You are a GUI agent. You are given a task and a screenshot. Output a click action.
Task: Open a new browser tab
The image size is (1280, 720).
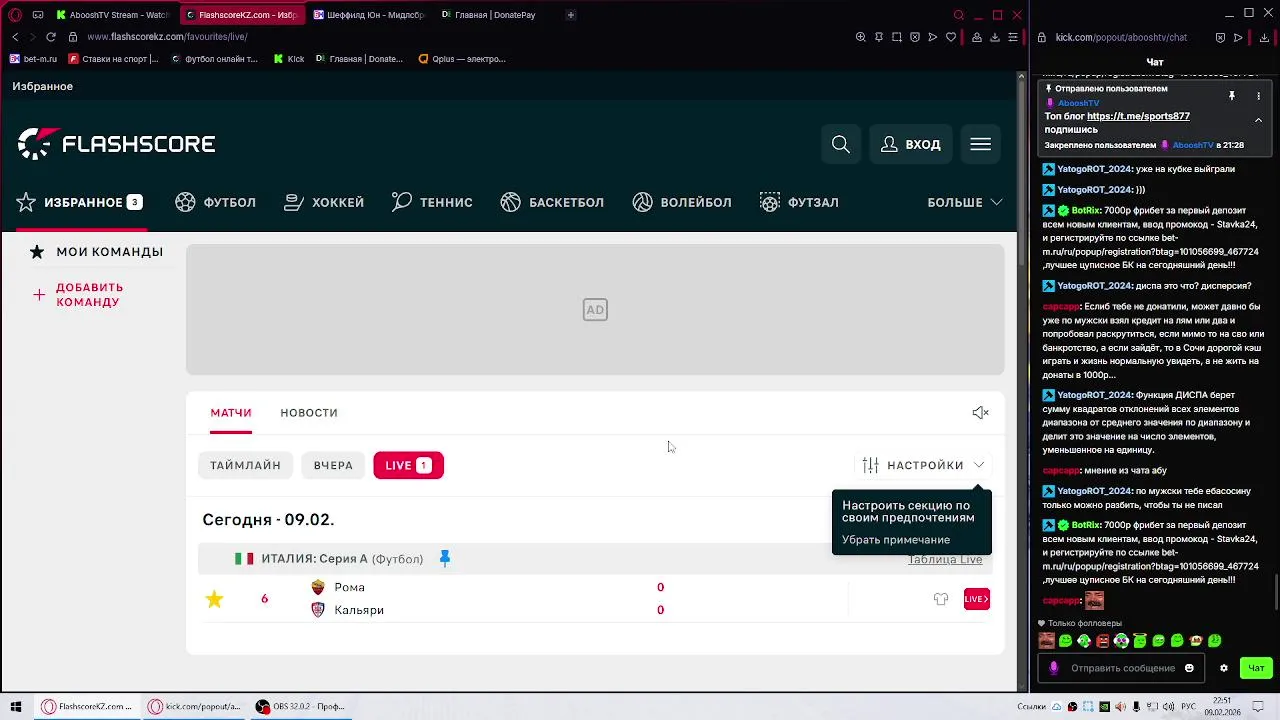[x=571, y=15]
